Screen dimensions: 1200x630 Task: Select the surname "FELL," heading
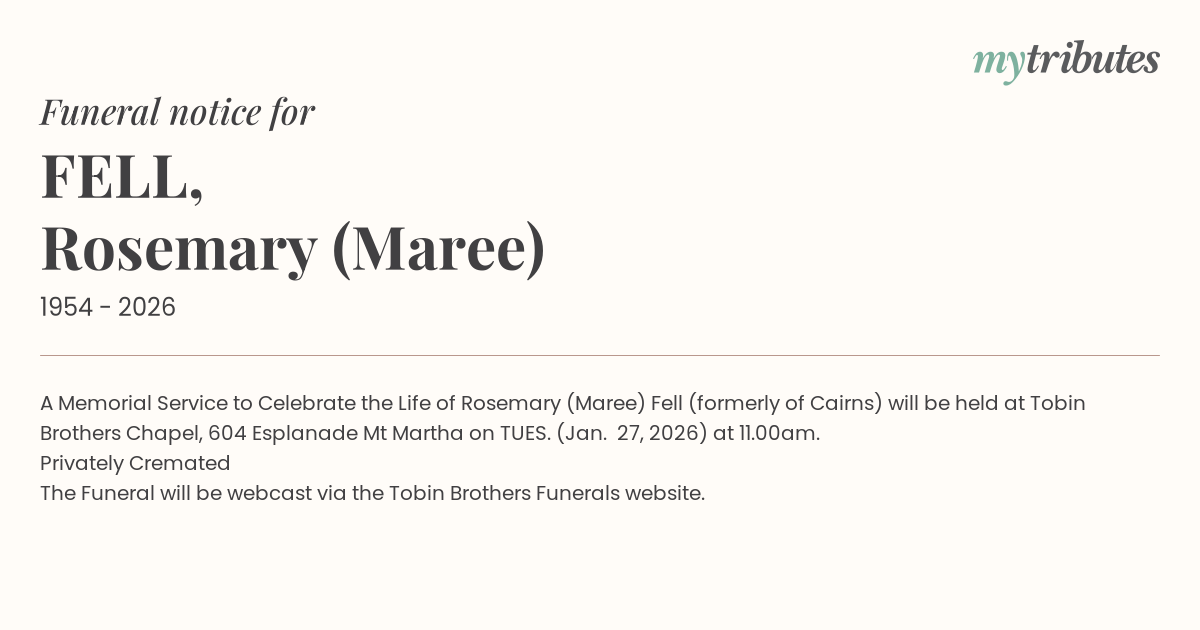[x=122, y=176]
